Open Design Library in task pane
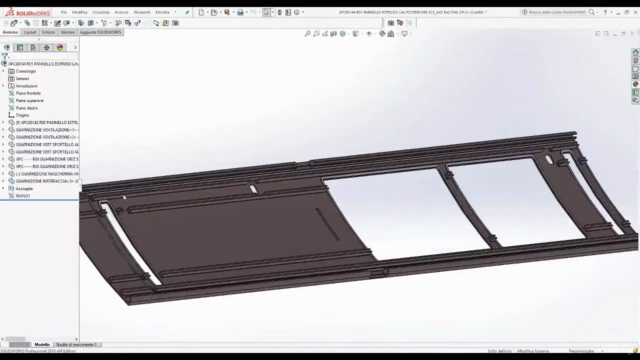The height and width of the screenshot is (360, 640). [x=635, y=60]
